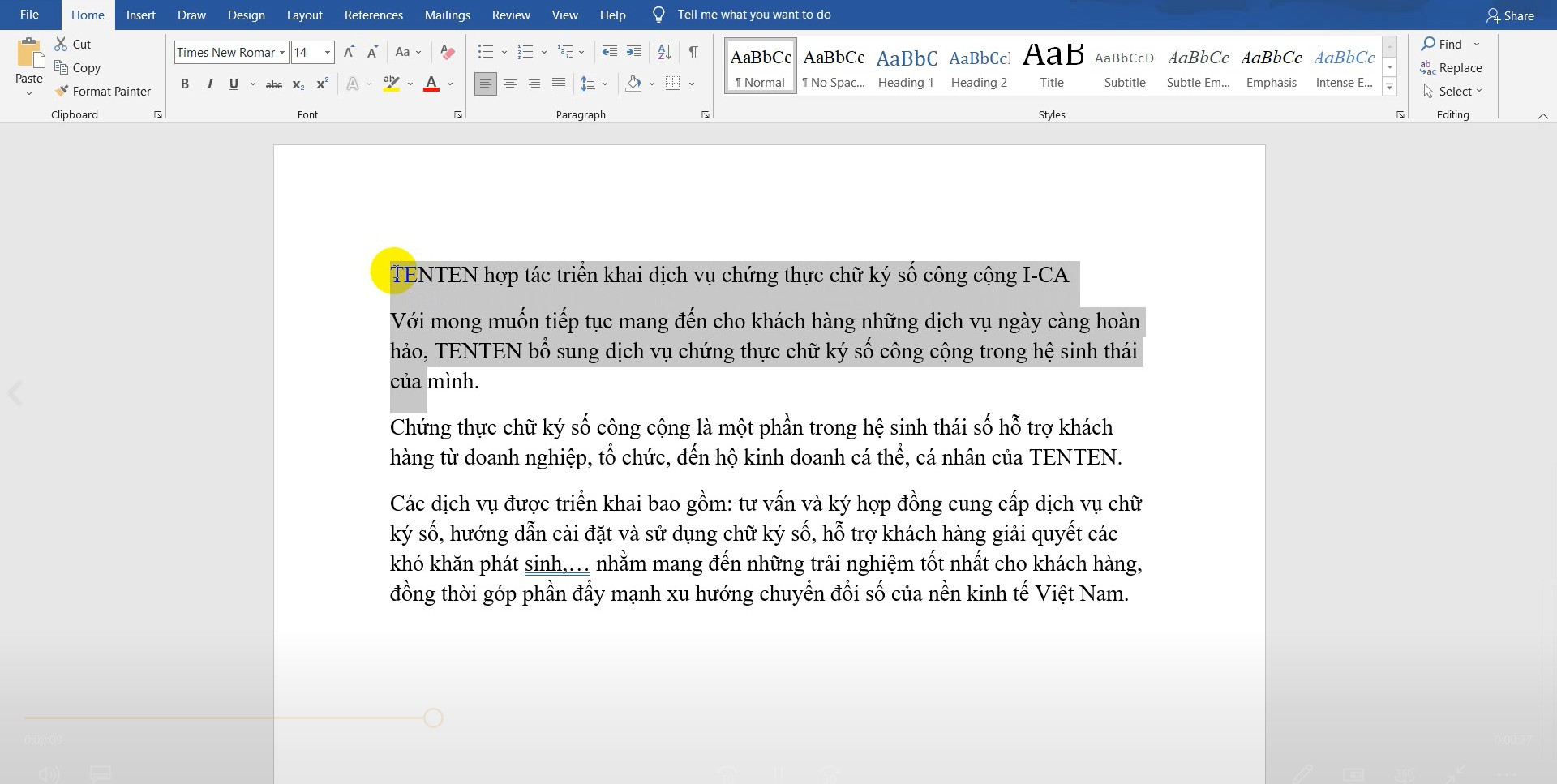Viewport: 1557px width, 784px height.
Task: Click Tell me what you want field
Action: [753, 15]
